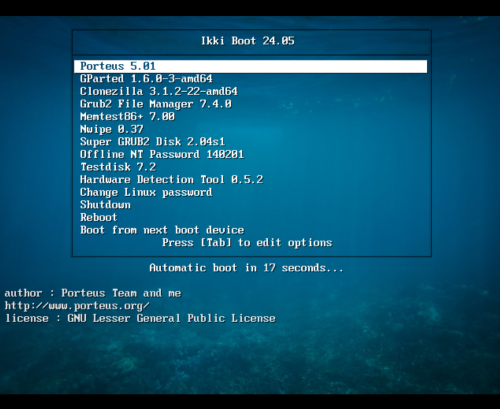This screenshot has height=409, width=500.
Task: Pick Testdisk 7.2 from the menu
Action: tap(118, 167)
